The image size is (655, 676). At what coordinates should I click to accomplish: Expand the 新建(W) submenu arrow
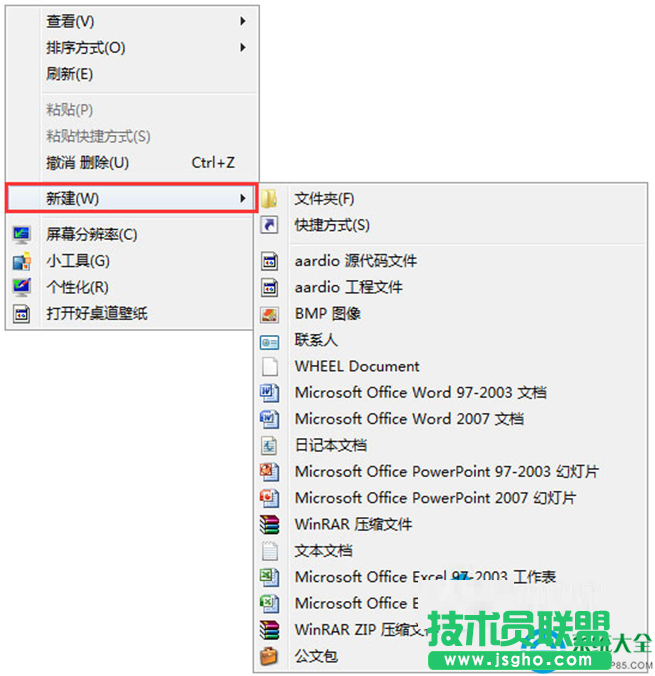pyautogui.click(x=243, y=199)
